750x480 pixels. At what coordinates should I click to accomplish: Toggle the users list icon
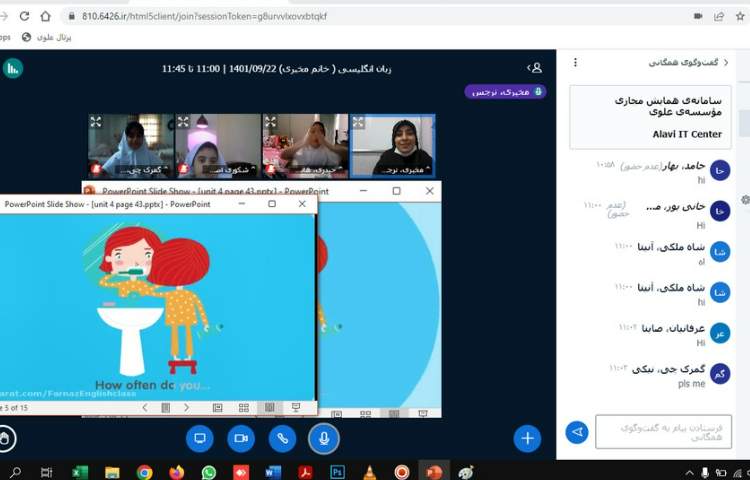[x=535, y=68]
